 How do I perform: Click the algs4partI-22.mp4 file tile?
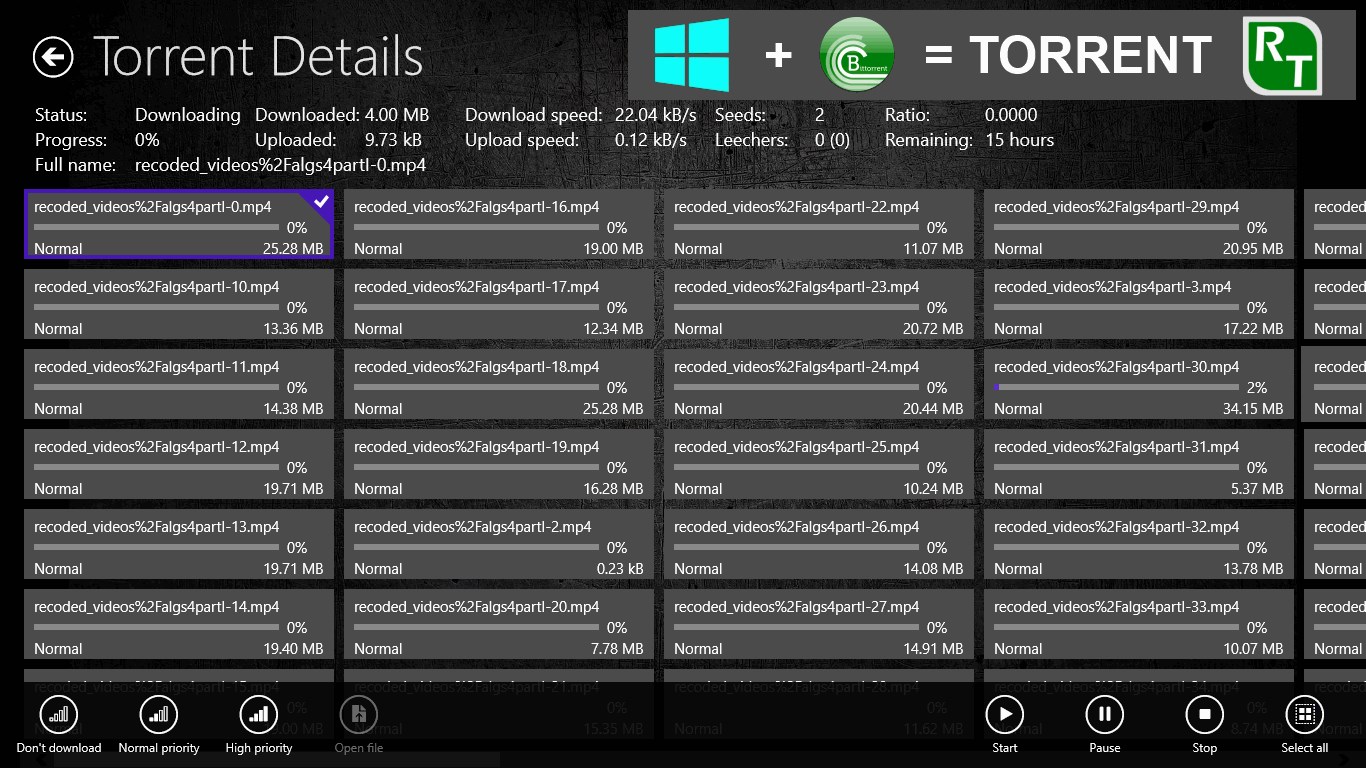pos(819,225)
